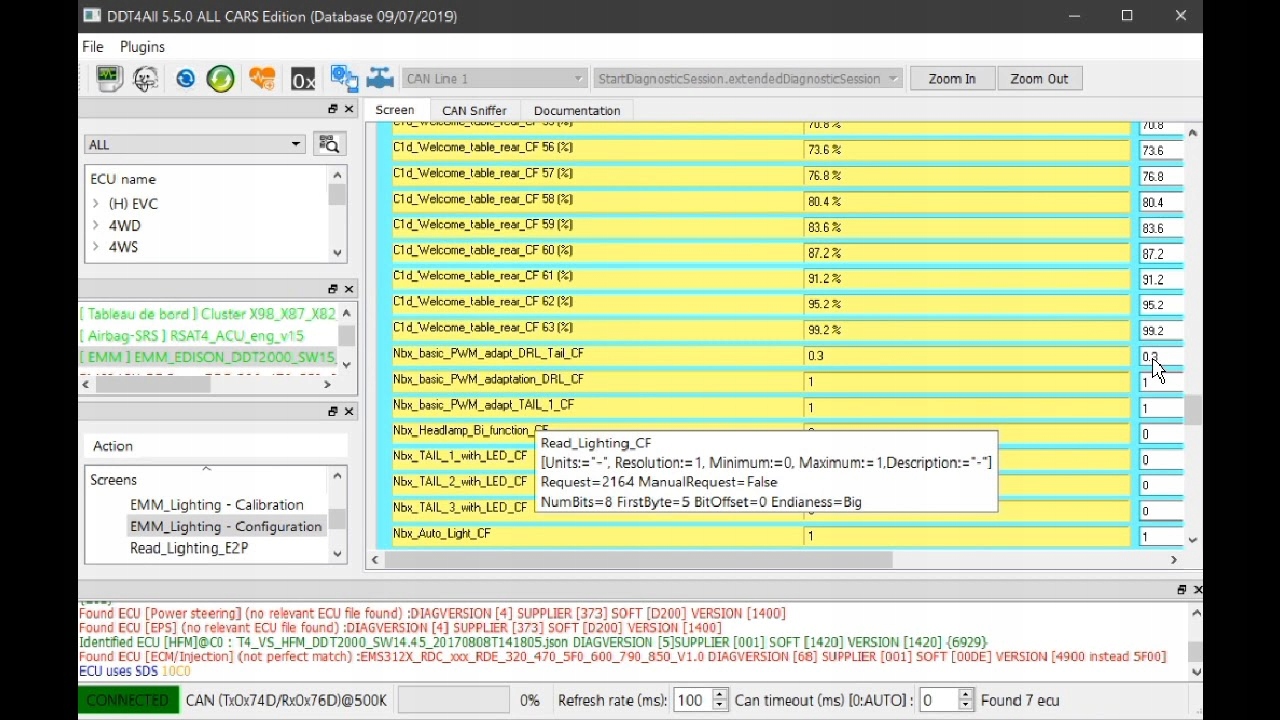Click the ECU monitor toolbar icon
The image size is (1280, 720).
coord(108,78)
